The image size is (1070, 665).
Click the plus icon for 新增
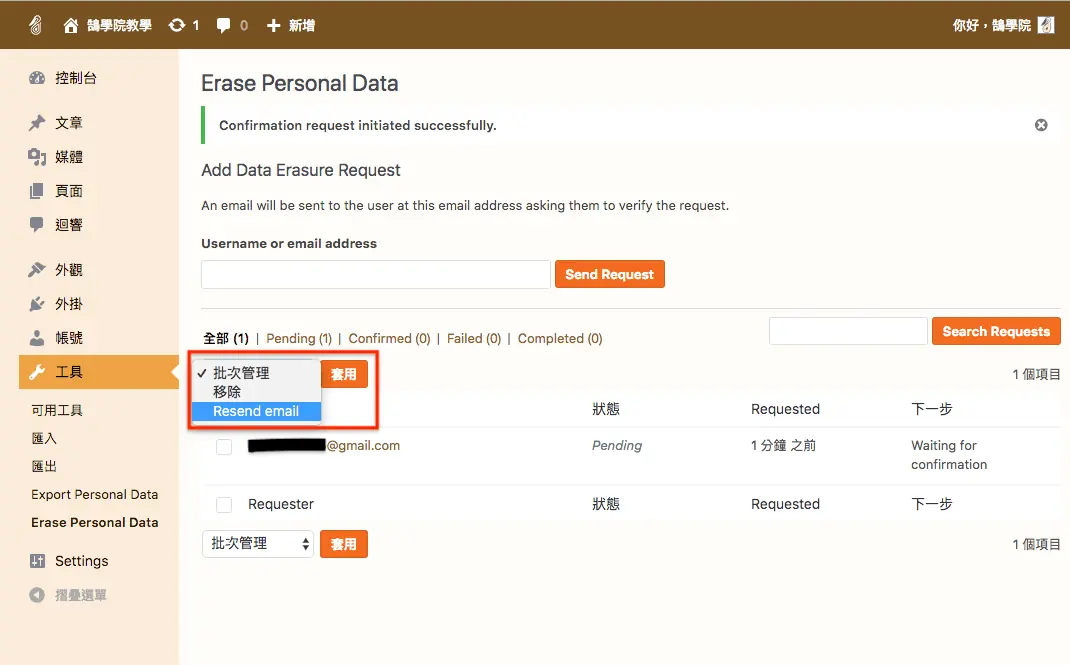273,26
